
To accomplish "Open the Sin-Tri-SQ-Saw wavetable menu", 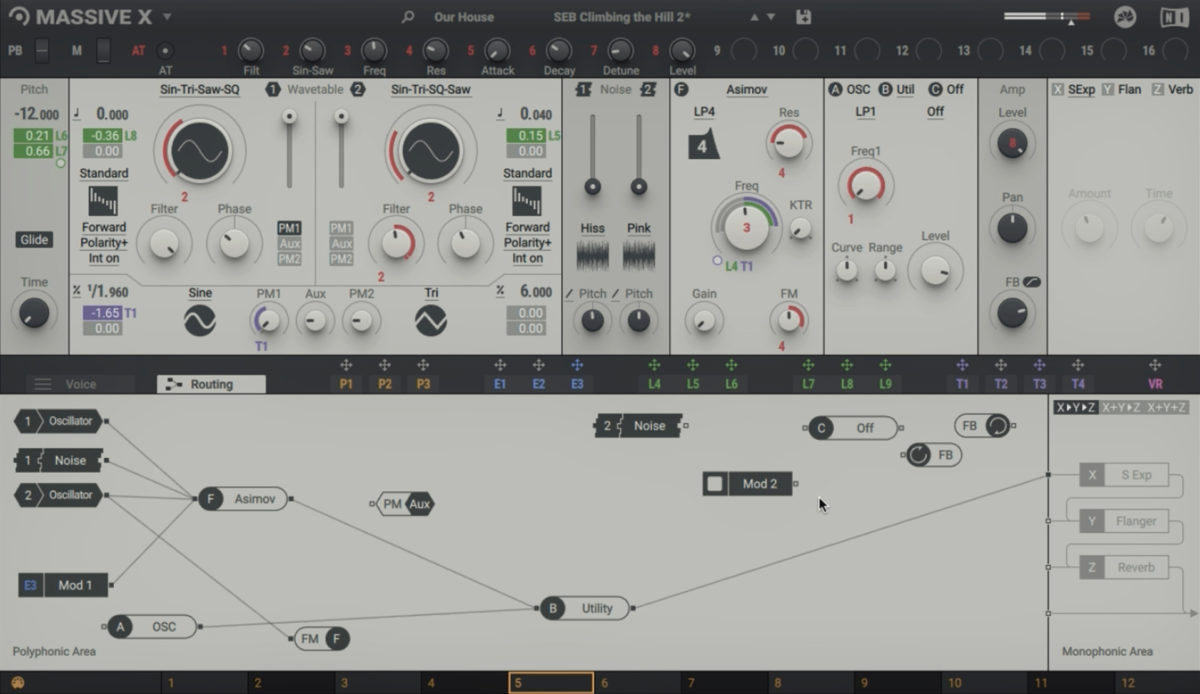I will 431,90.
